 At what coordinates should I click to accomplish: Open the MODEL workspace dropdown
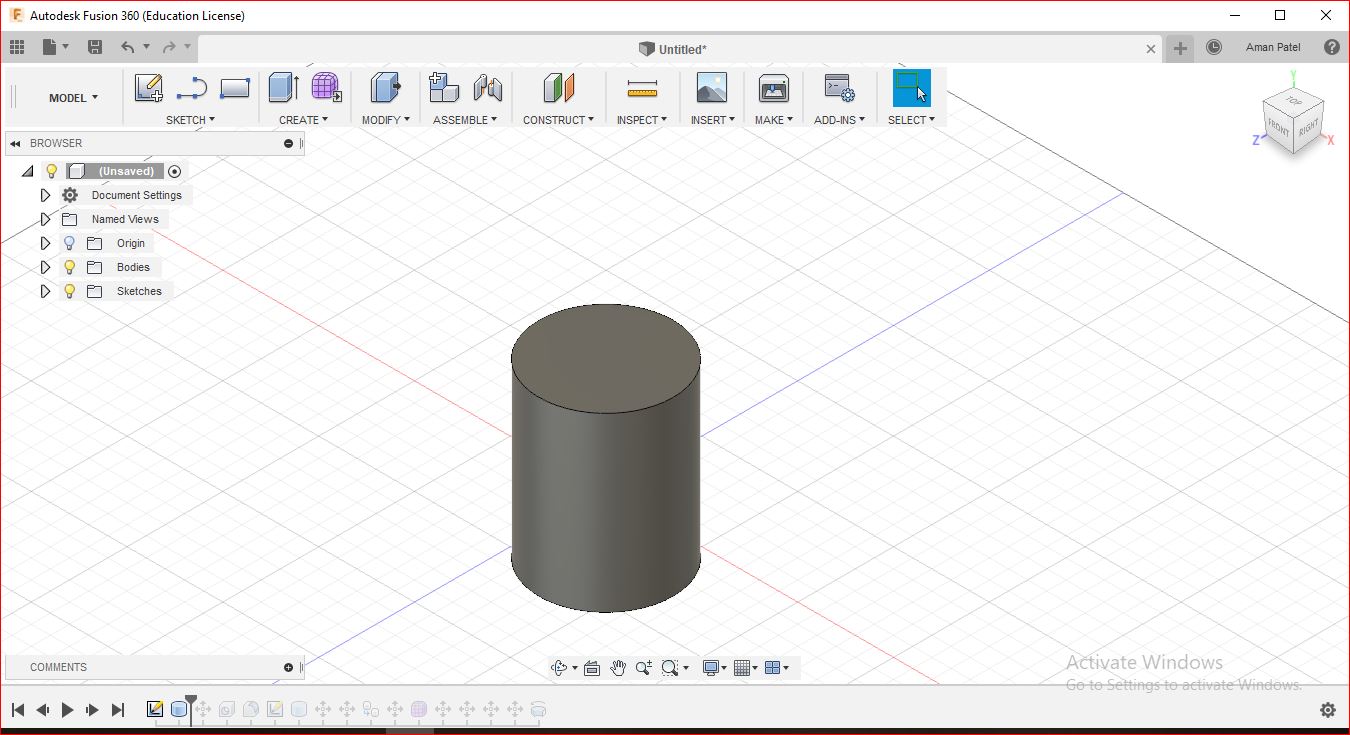coord(73,98)
